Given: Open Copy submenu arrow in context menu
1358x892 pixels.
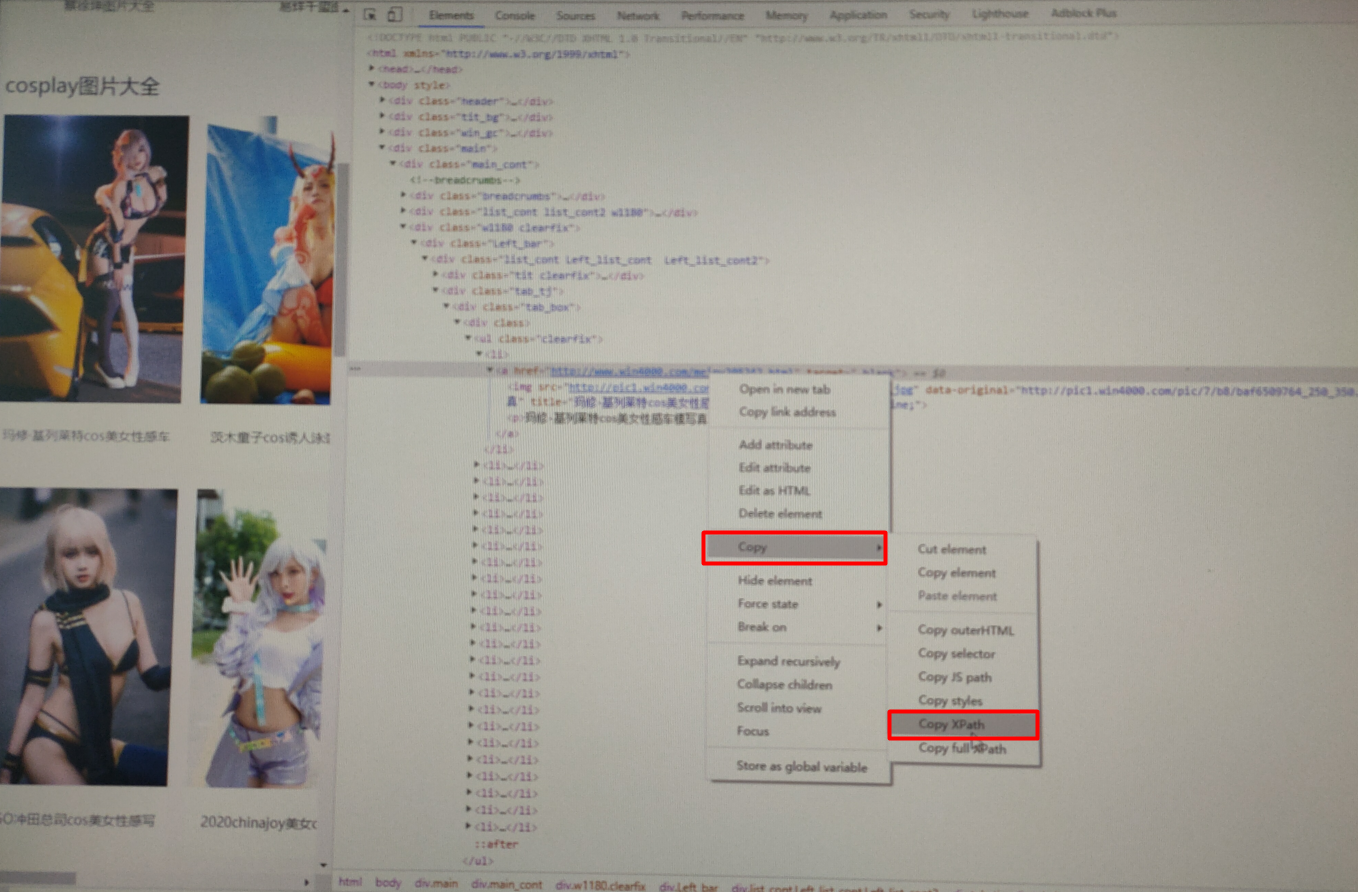Looking at the screenshot, I should pos(879,548).
